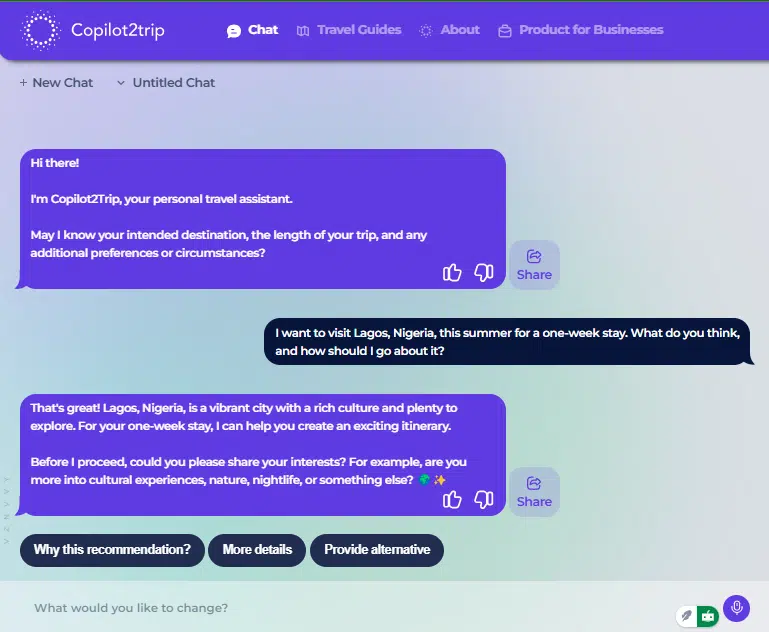Click 'Why this recommendation?' suggestion
769x632 pixels.
coord(112,550)
